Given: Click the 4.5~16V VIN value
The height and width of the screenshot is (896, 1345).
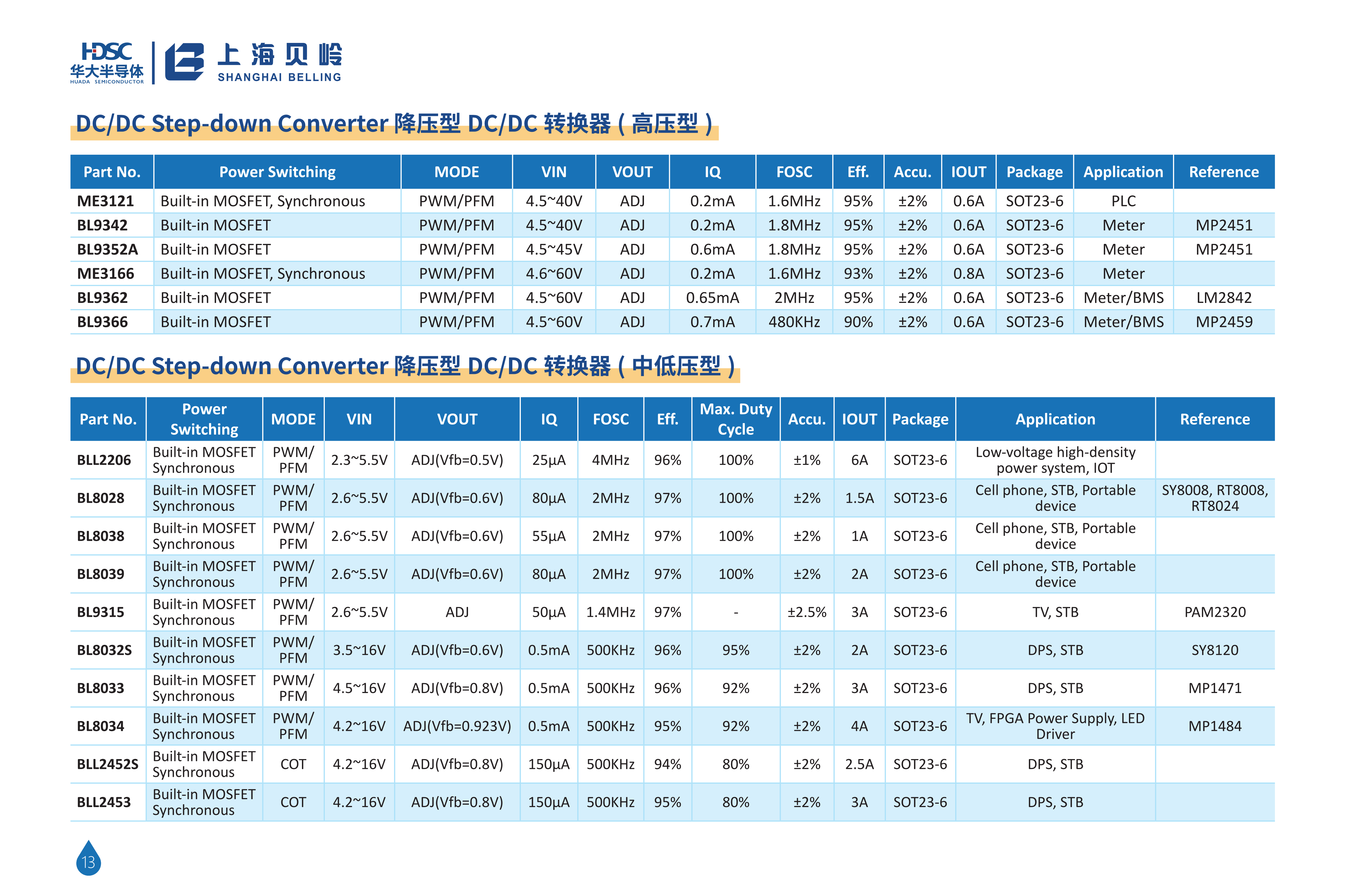Looking at the screenshot, I should click(x=359, y=688).
